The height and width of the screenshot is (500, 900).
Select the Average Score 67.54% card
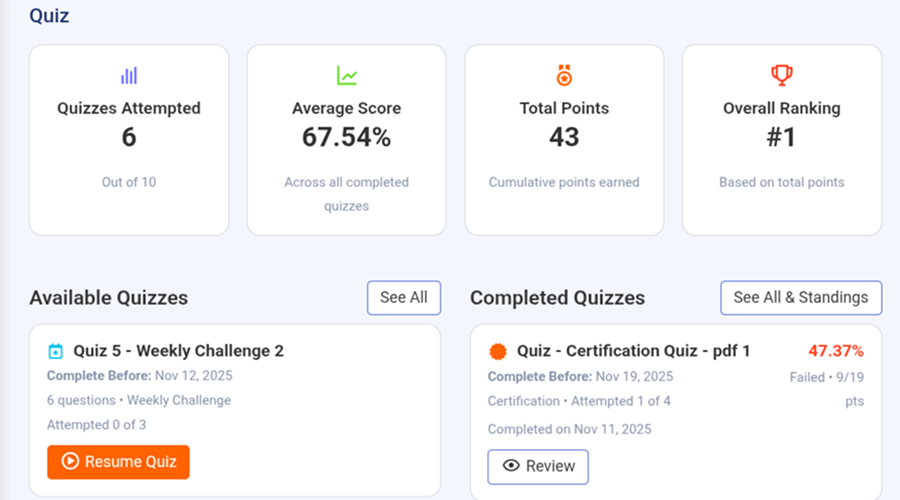(346, 140)
